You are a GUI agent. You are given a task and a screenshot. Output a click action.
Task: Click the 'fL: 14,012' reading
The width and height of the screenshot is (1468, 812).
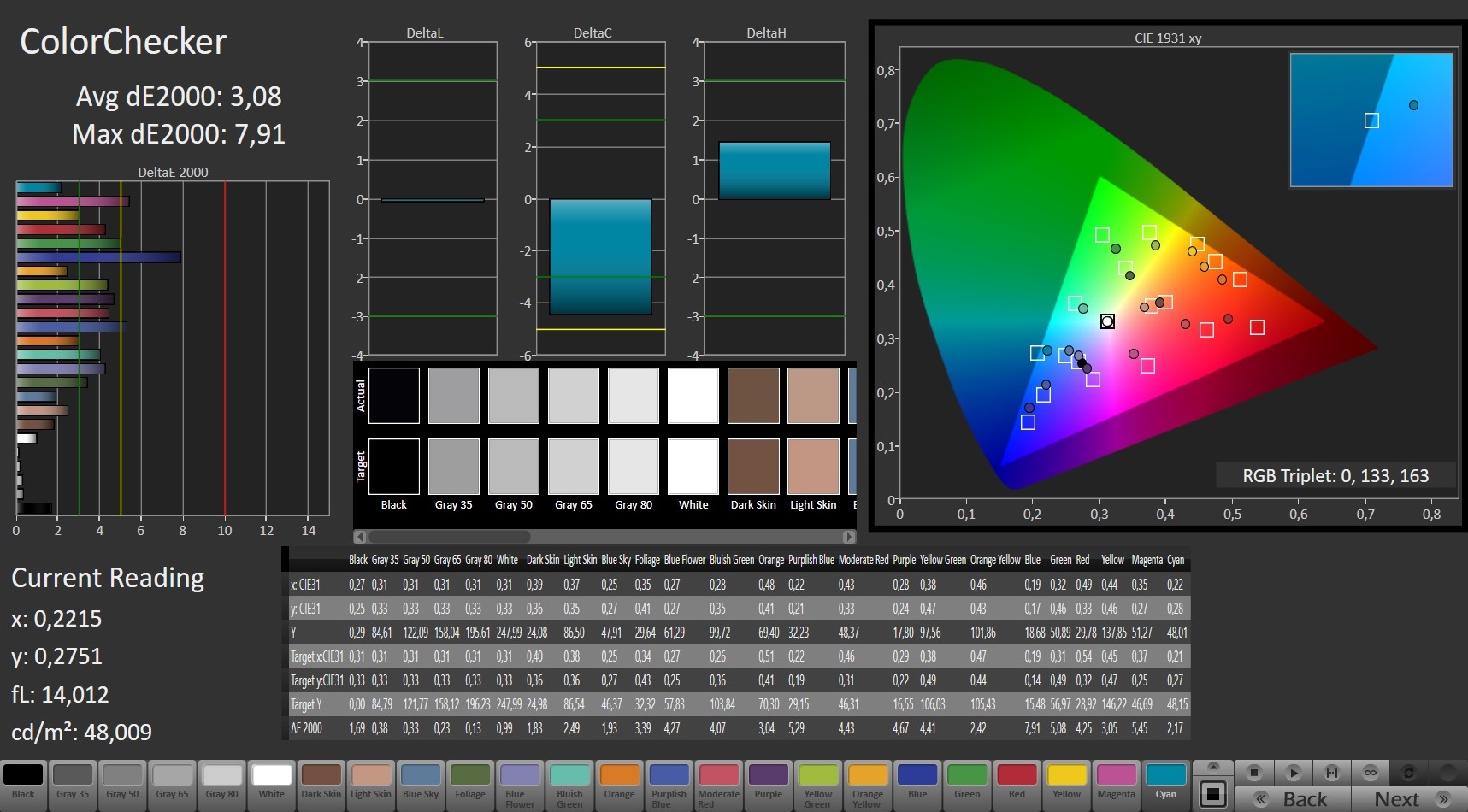pyautogui.click(x=60, y=695)
